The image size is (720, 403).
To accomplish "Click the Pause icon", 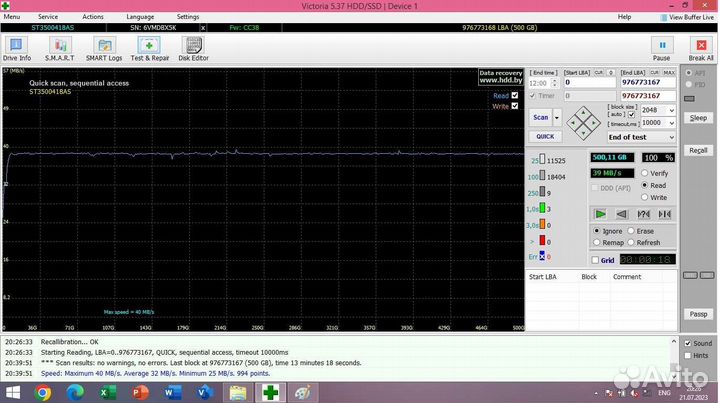I will click(662, 48).
